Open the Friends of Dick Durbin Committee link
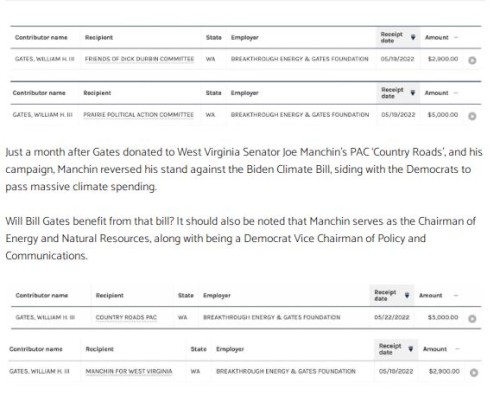This screenshot has width=500, height=396. click(139, 59)
